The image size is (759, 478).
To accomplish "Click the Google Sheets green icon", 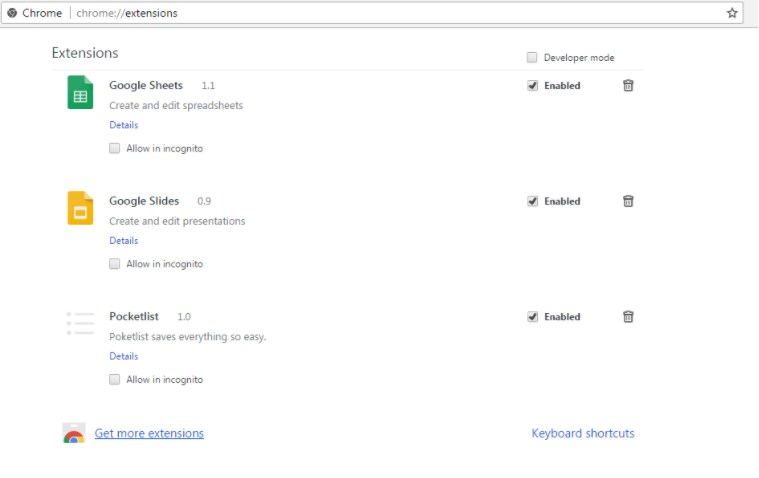I will tap(80, 93).
